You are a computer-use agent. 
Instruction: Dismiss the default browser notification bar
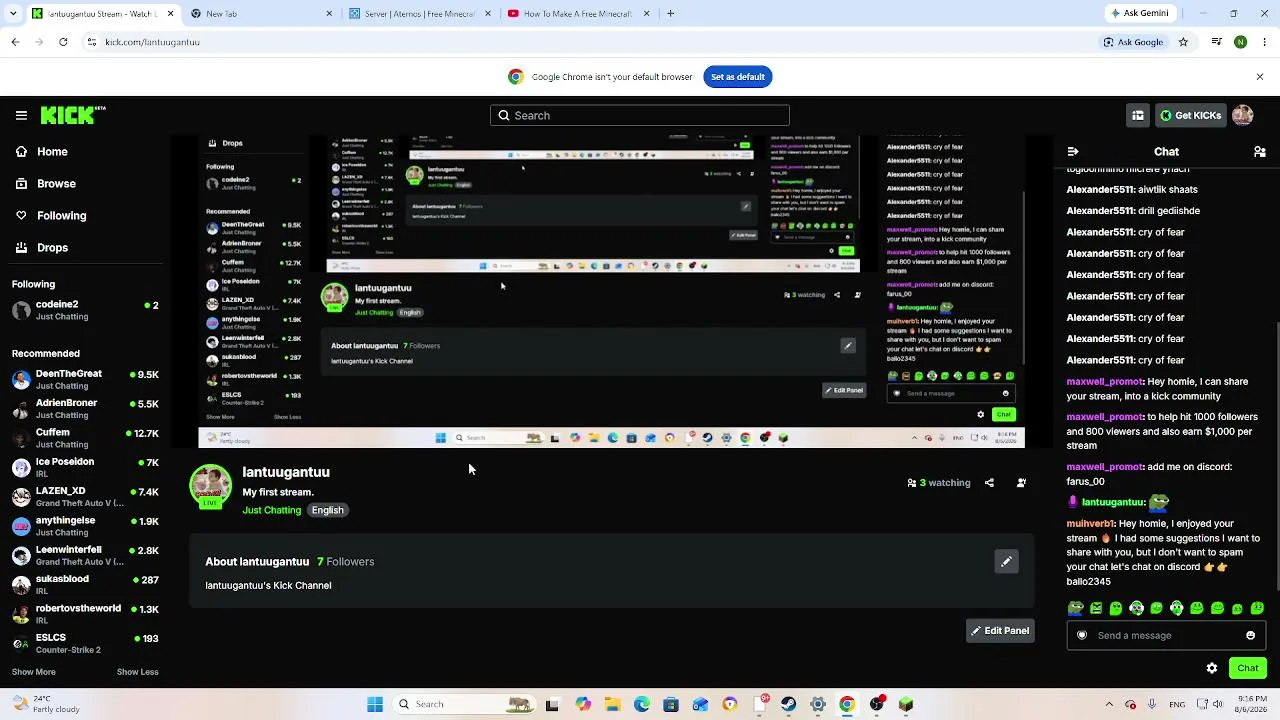(x=1260, y=77)
